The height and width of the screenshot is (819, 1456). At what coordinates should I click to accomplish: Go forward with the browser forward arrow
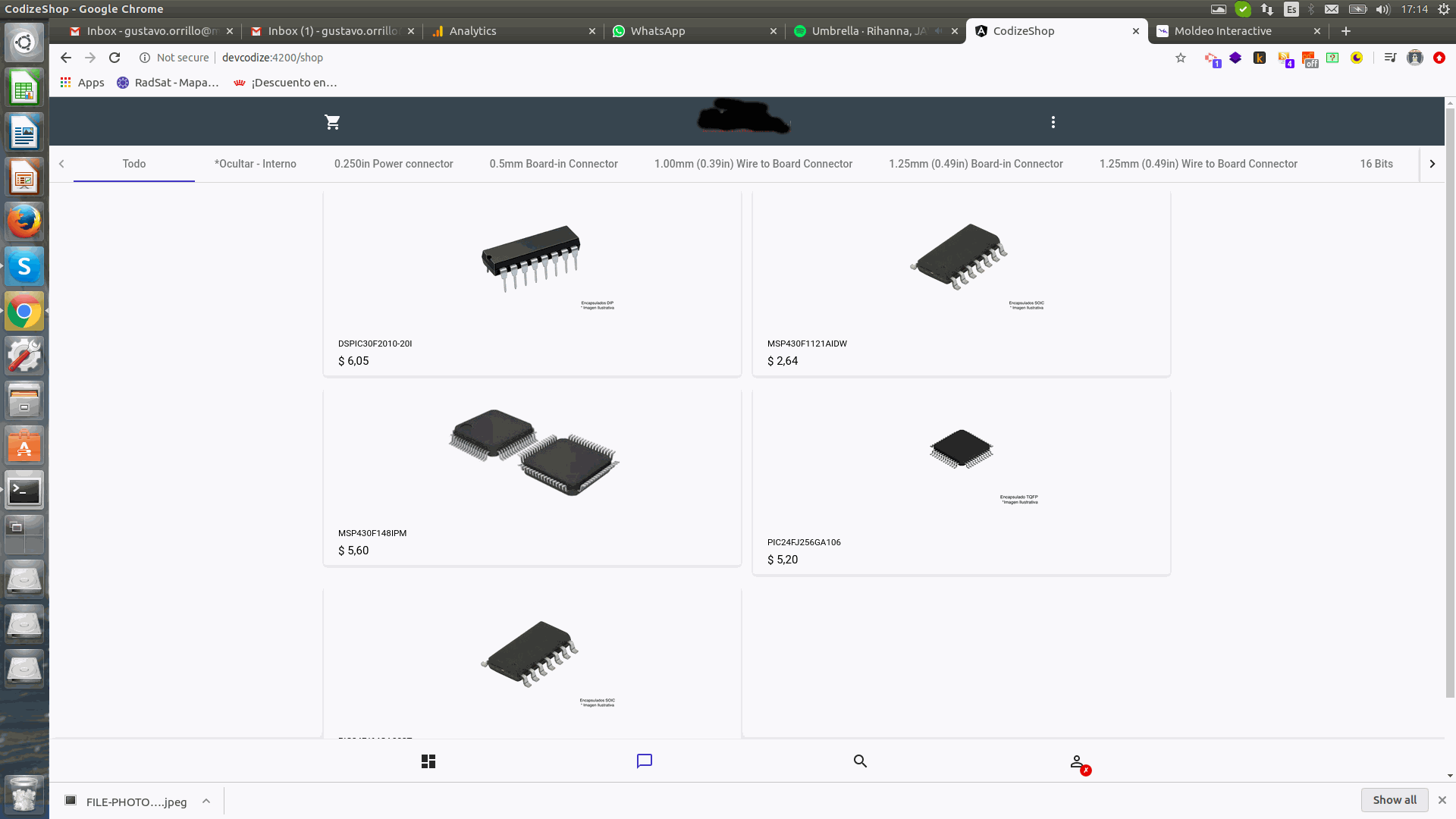click(x=90, y=58)
